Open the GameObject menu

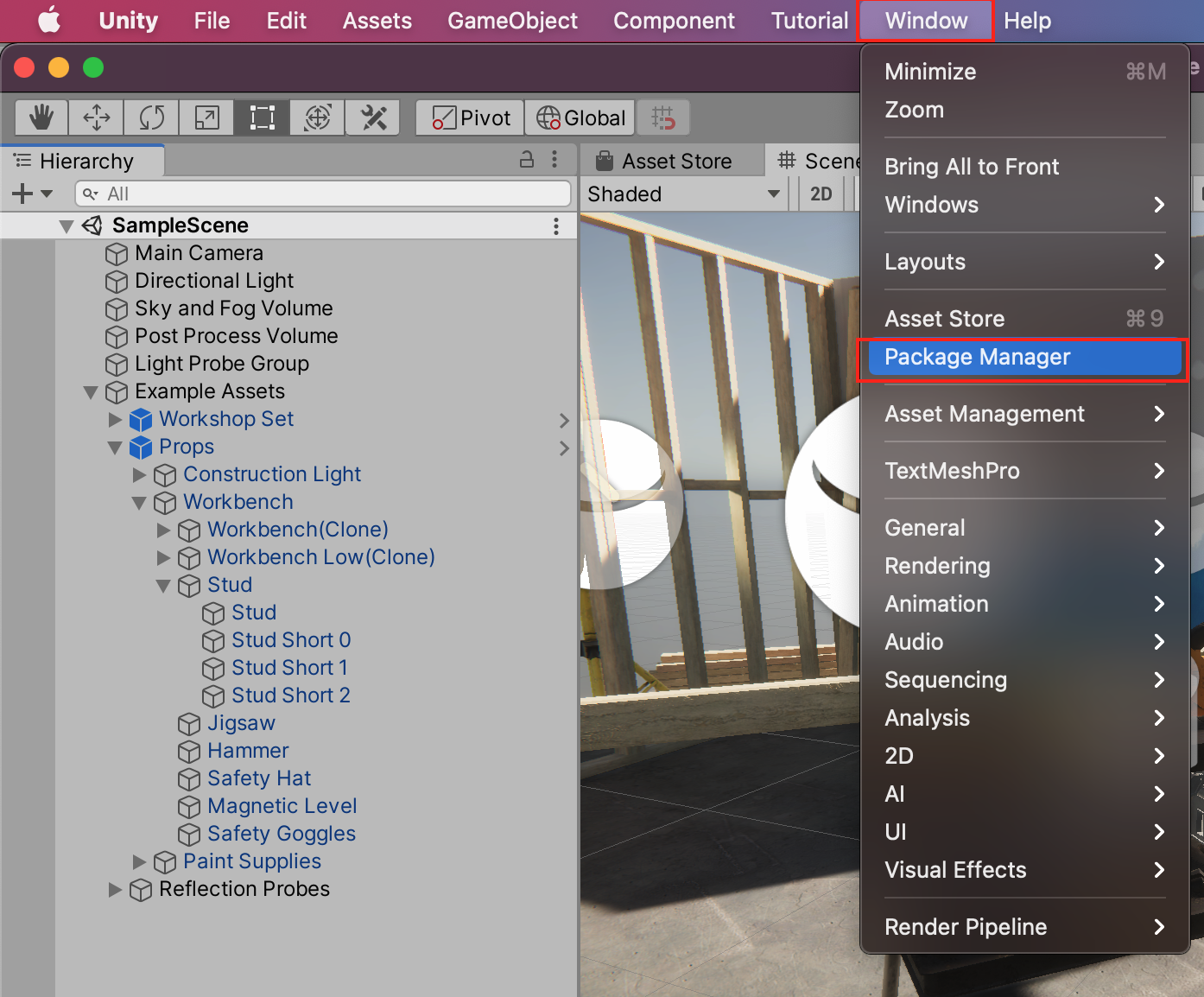(x=512, y=21)
